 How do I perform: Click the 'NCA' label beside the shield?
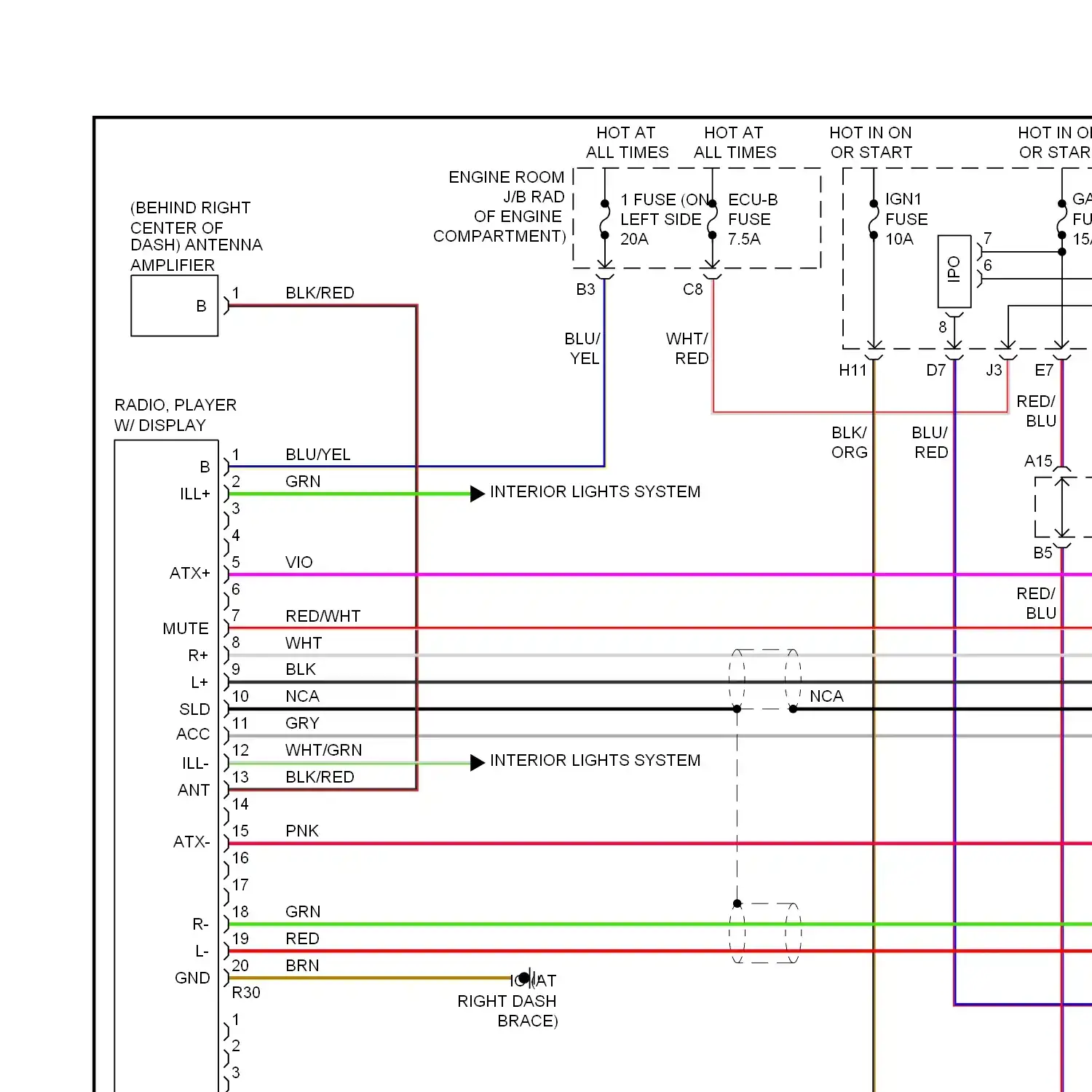[x=826, y=696]
